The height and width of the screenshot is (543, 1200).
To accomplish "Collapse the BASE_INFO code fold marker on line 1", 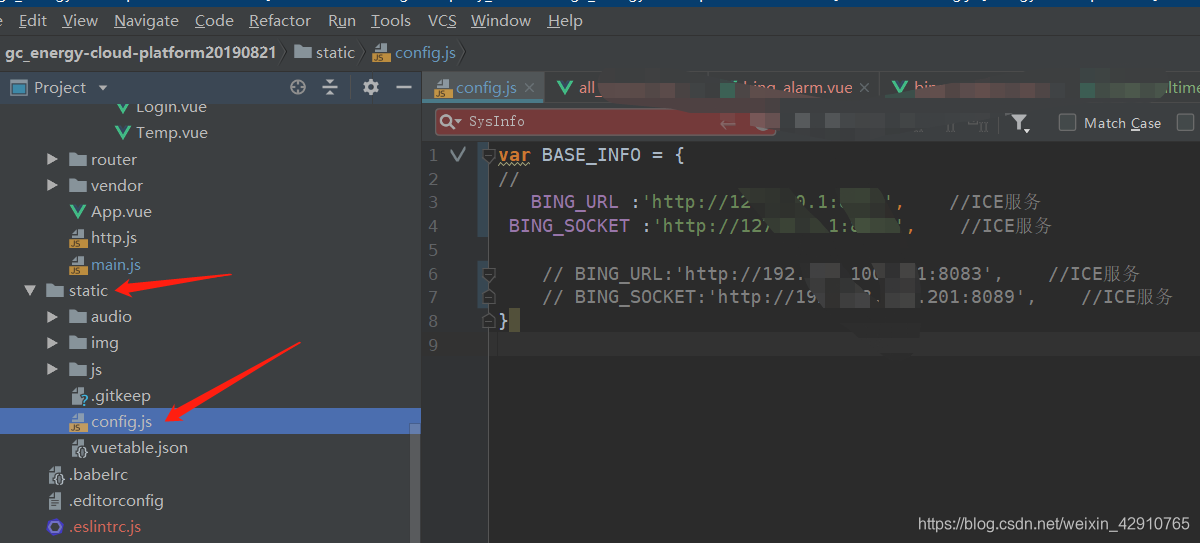I will [x=488, y=155].
